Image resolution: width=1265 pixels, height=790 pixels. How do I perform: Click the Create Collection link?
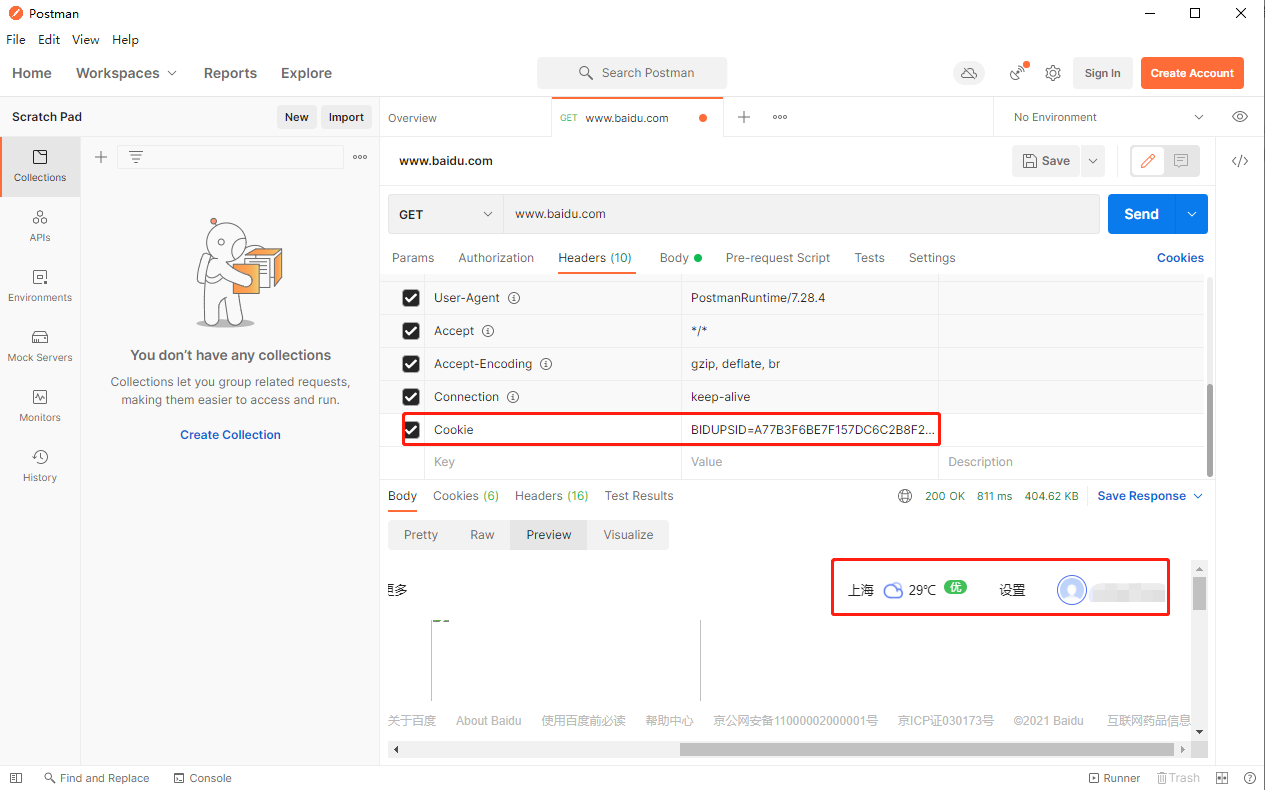point(230,435)
